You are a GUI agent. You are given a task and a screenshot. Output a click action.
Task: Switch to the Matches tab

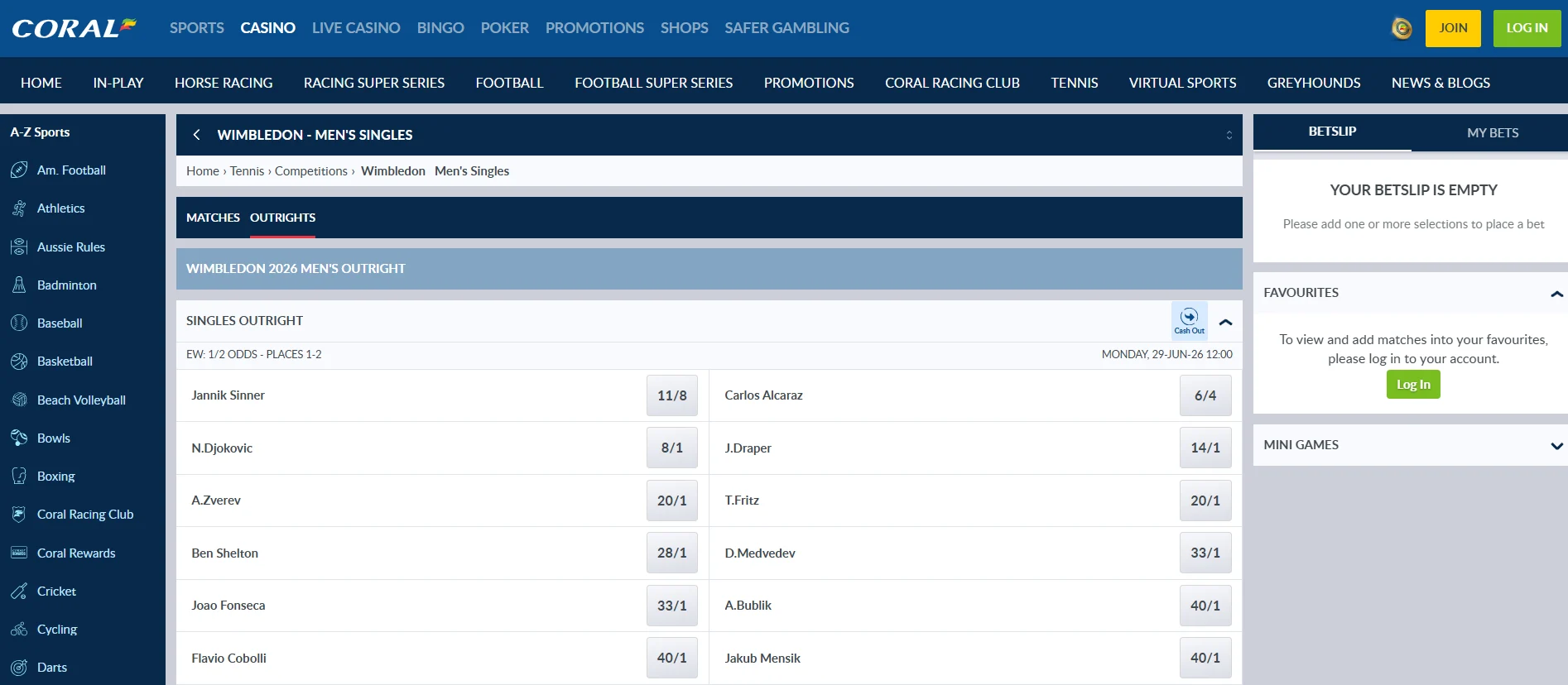coord(213,218)
